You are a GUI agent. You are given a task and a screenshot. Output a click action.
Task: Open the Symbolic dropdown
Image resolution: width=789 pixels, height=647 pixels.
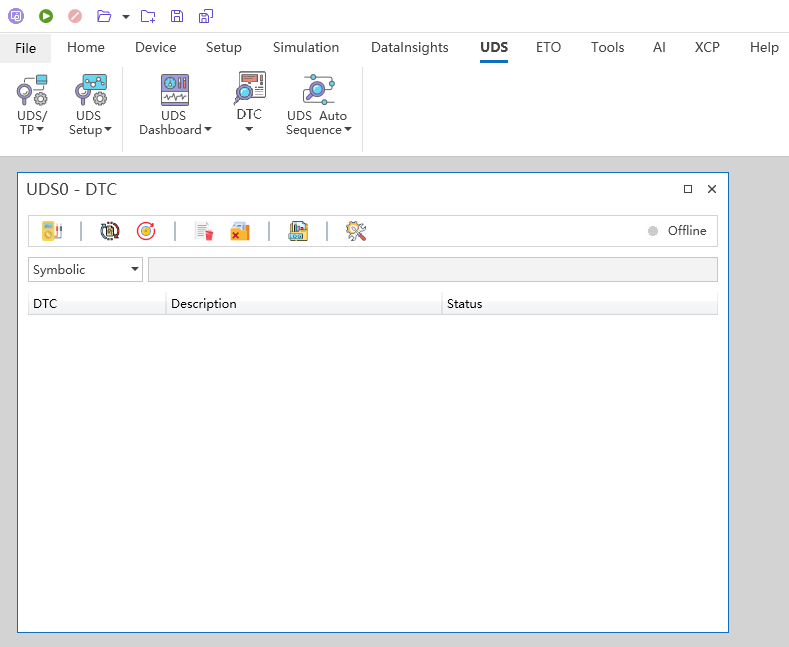tap(85, 270)
